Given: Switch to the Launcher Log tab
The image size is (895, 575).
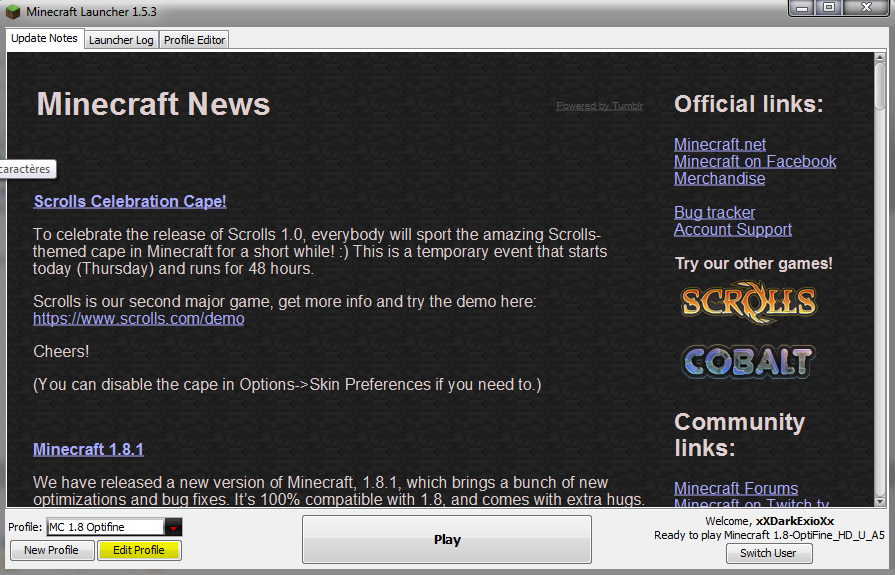Looking at the screenshot, I should tap(121, 40).
